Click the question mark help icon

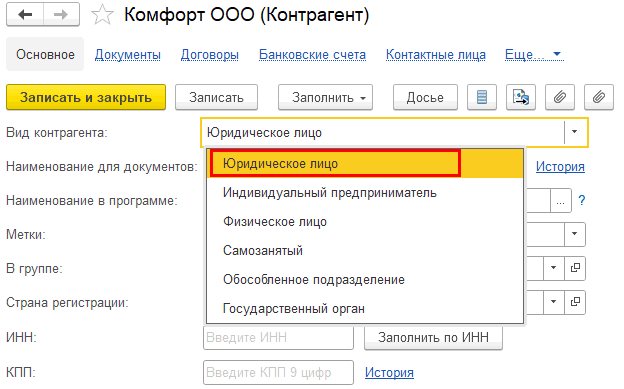tap(582, 200)
